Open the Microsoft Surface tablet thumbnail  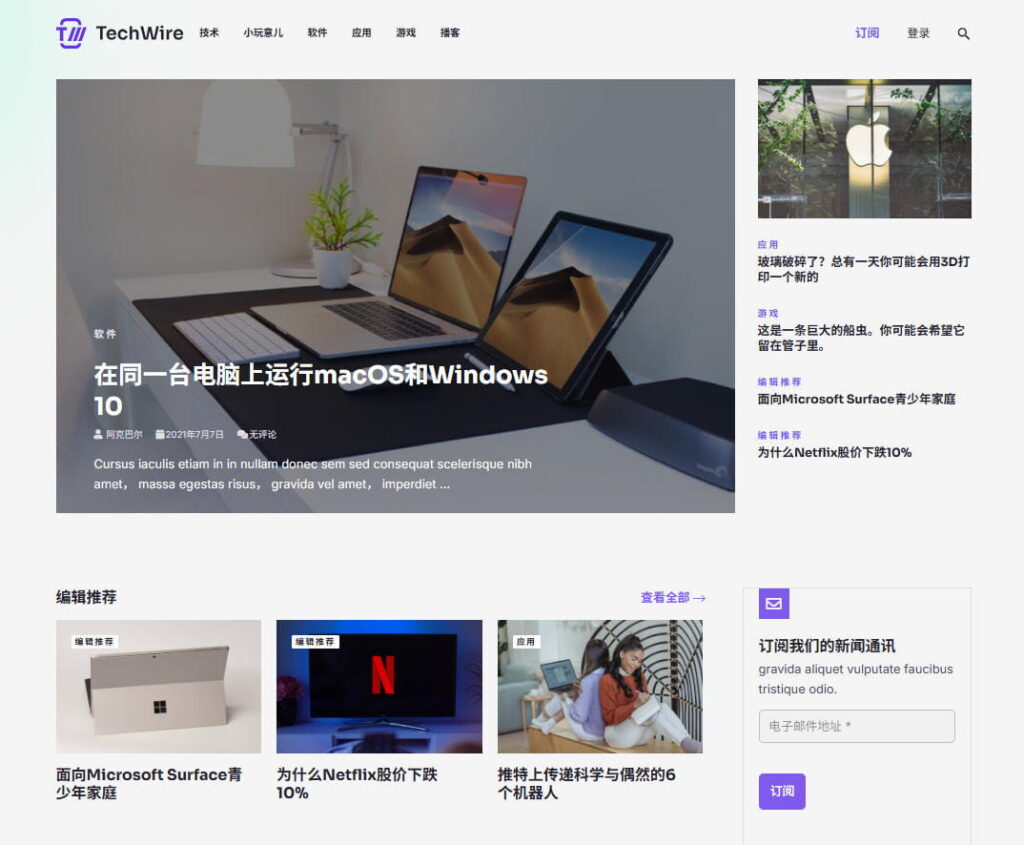coord(159,686)
